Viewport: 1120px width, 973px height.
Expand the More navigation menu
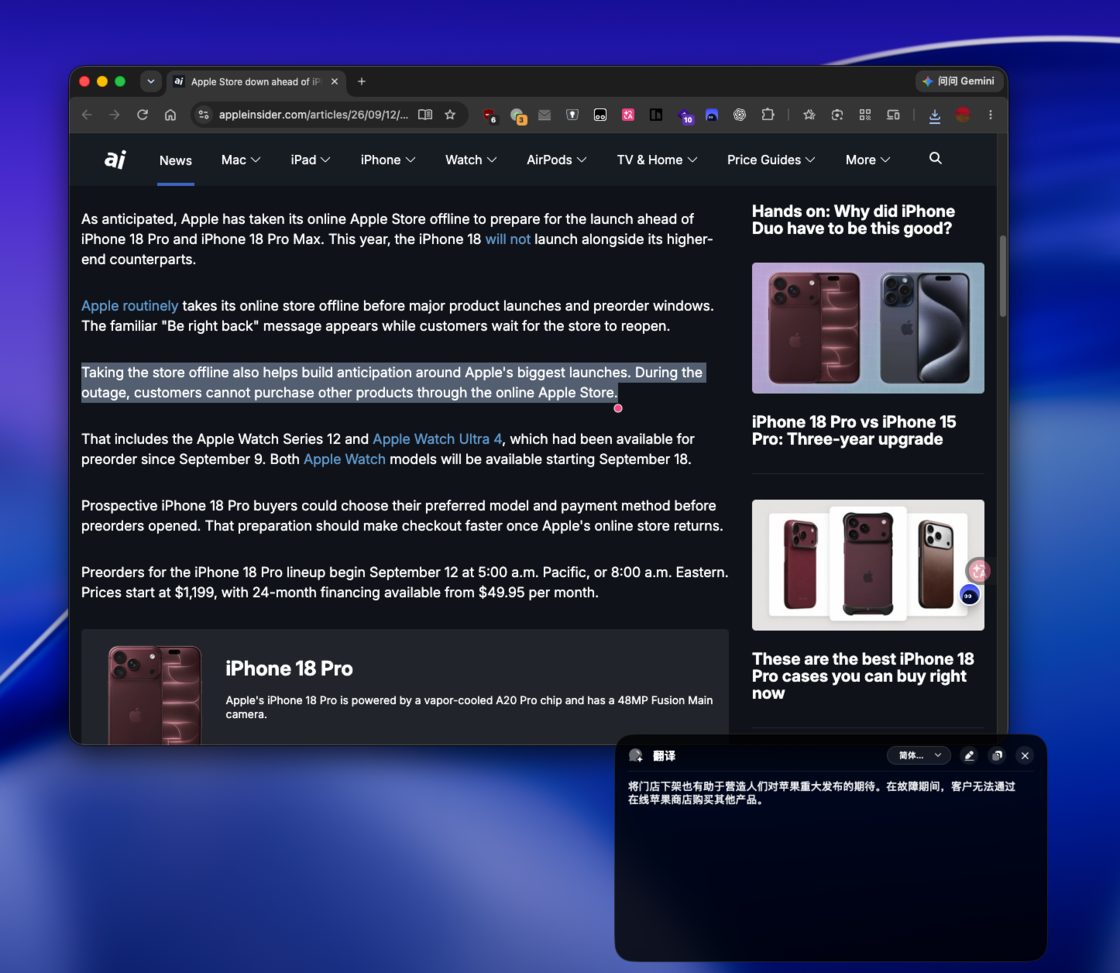pyautogui.click(x=868, y=160)
